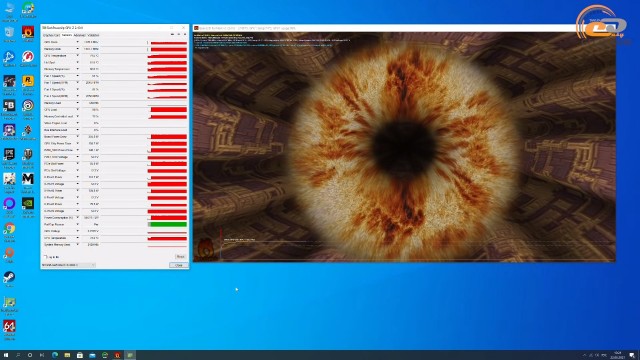640x360 pixels.
Task: Click the FurMark fur donut render window
Action: click(x=404, y=147)
